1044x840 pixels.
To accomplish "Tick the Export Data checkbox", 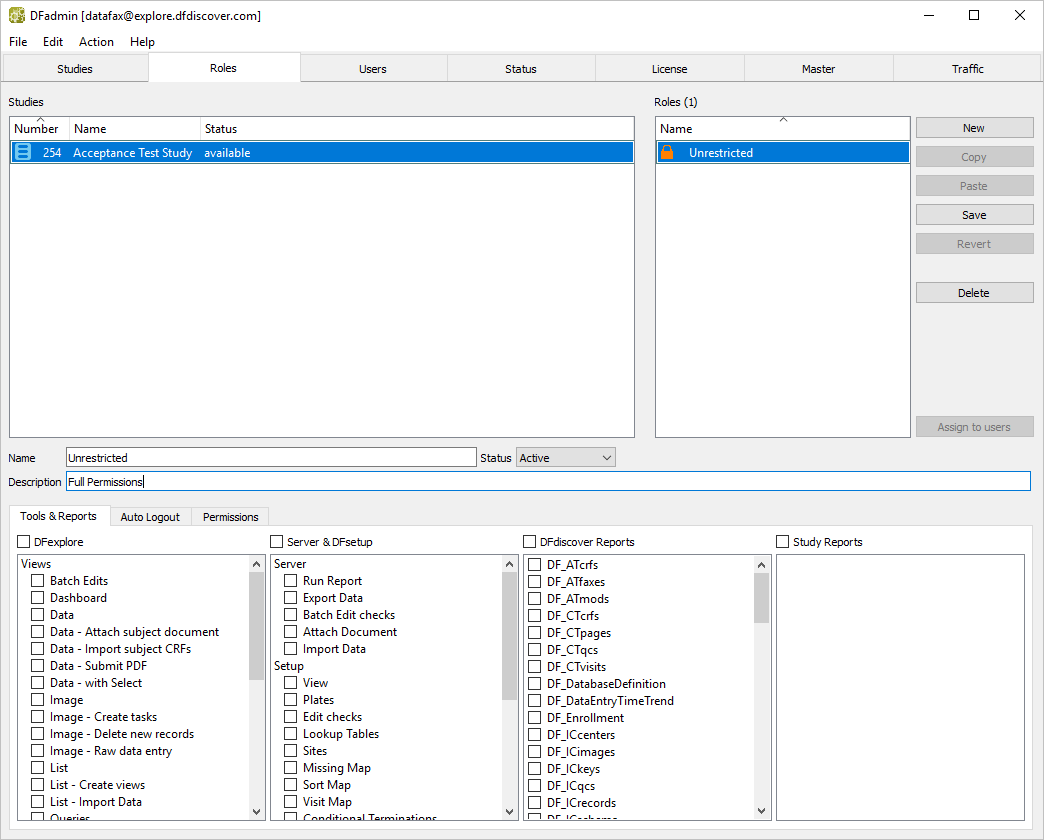I will (291, 598).
